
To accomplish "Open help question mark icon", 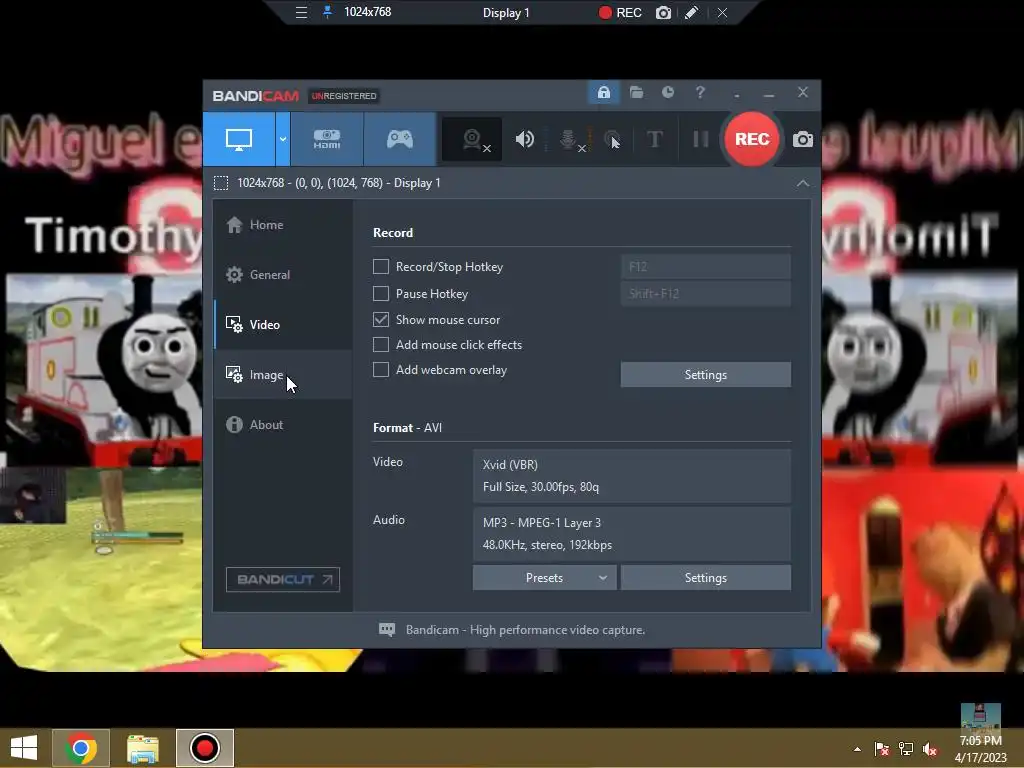I will tap(700, 93).
